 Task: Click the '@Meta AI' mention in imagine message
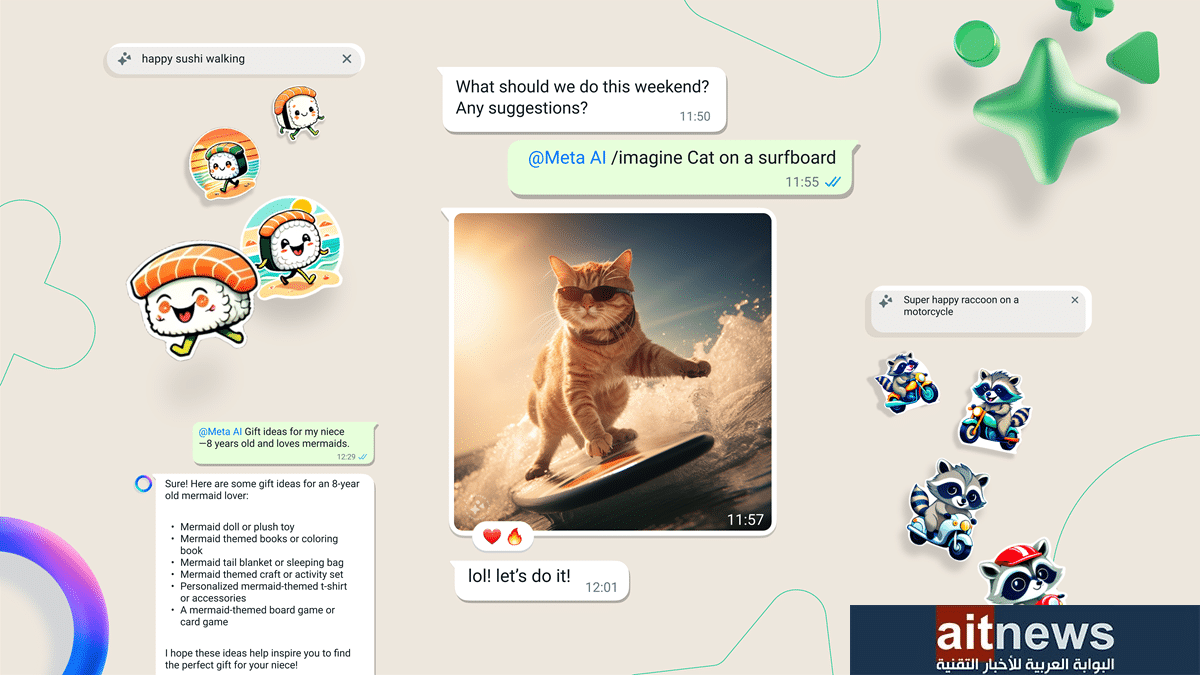pyautogui.click(x=567, y=157)
